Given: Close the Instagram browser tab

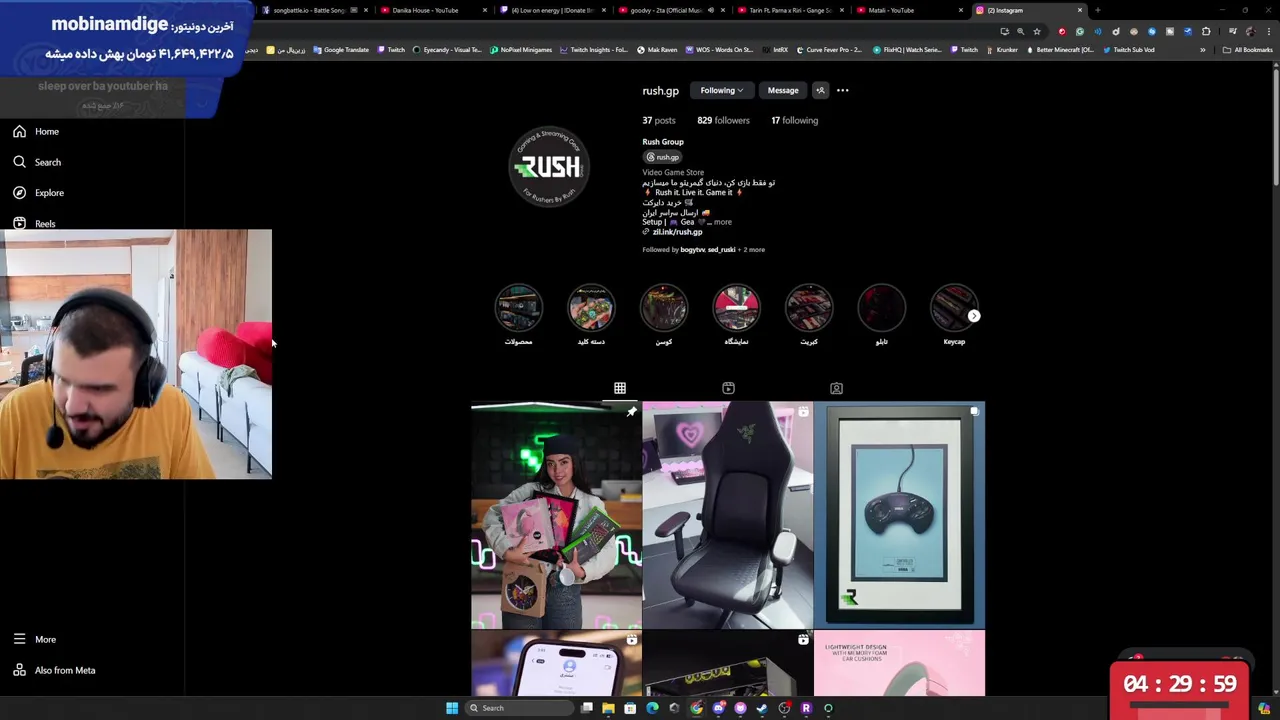Looking at the screenshot, I should [x=1079, y=10].
